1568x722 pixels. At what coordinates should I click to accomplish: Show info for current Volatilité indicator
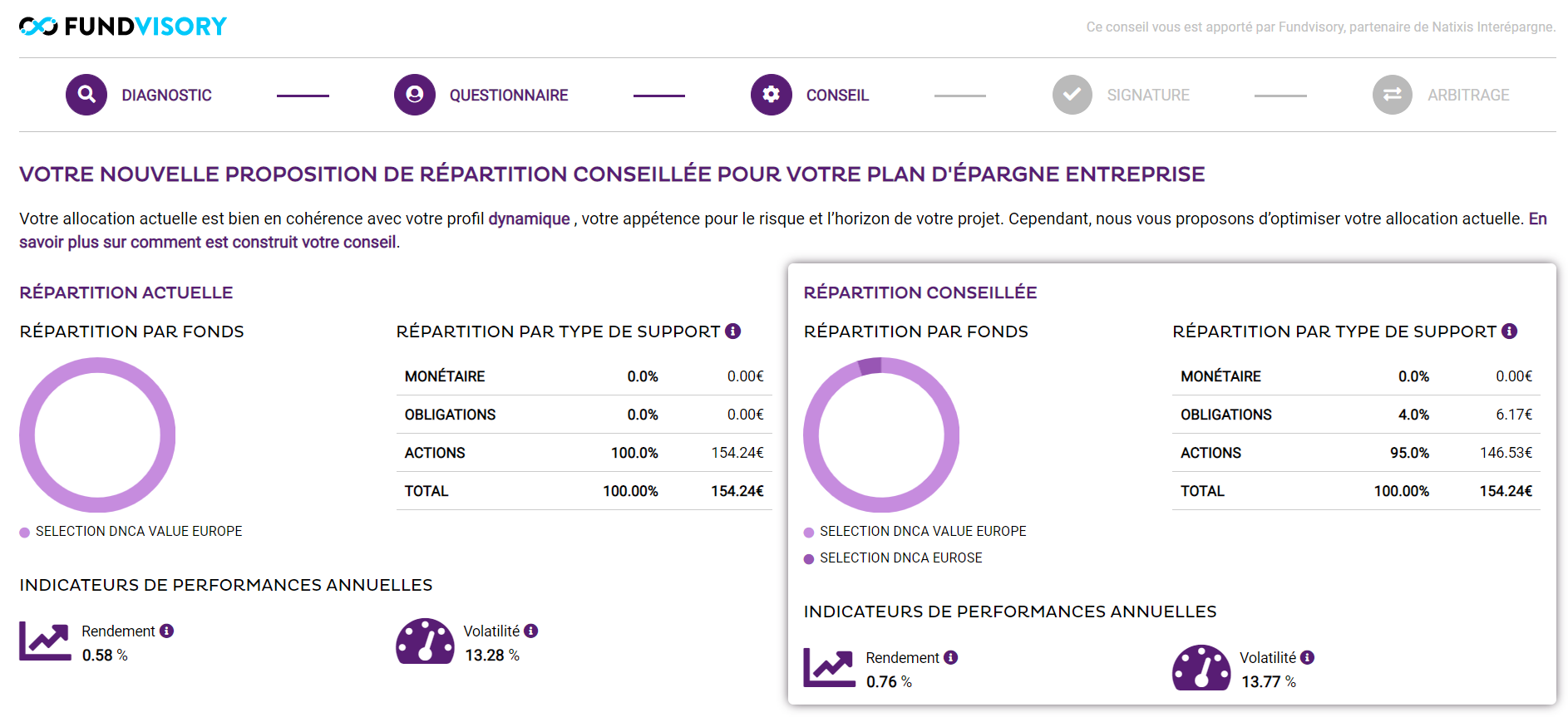pyautogui.click(x=531, y=631)
